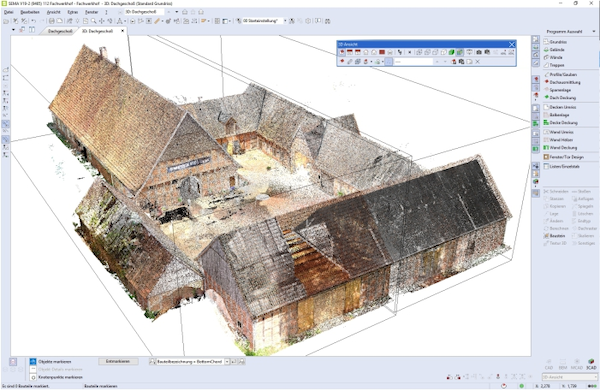Close the 3D: Dachgeschoß tab
The width and height of the screenshot is (600, 391).
122,31
